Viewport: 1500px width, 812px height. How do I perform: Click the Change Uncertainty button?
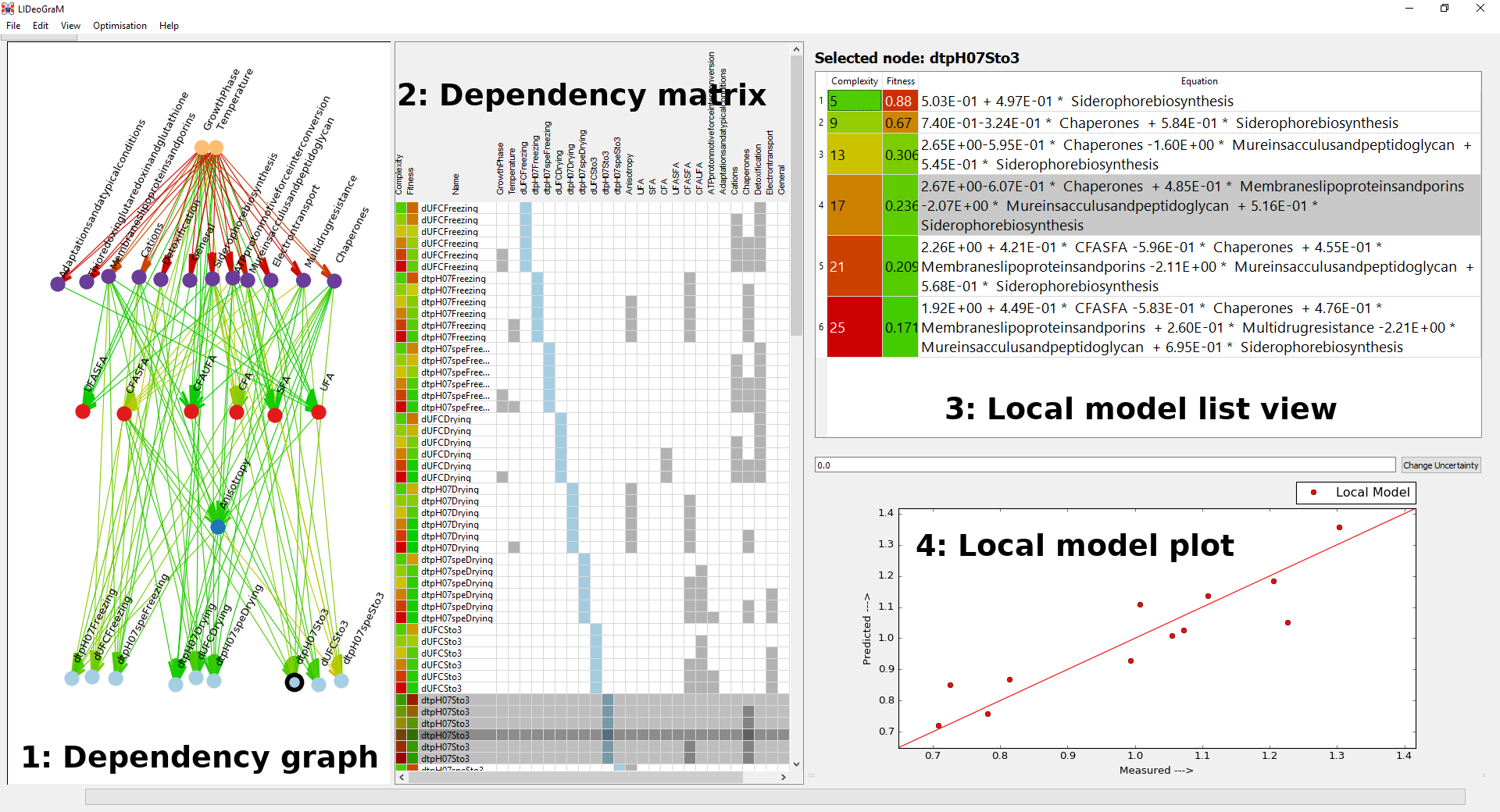[x=1441, y=465]
